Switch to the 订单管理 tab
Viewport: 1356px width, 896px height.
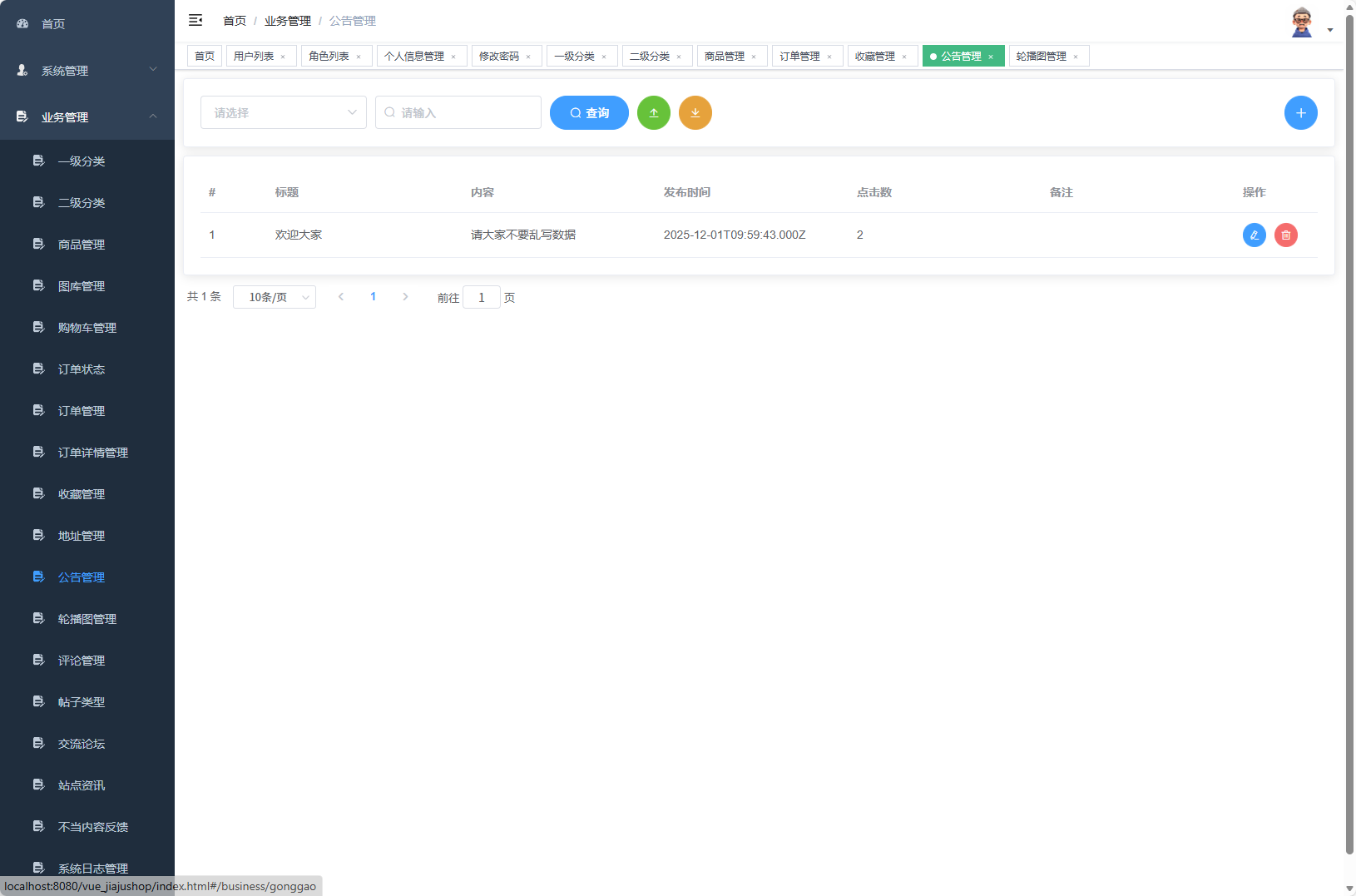click(800, 56)
